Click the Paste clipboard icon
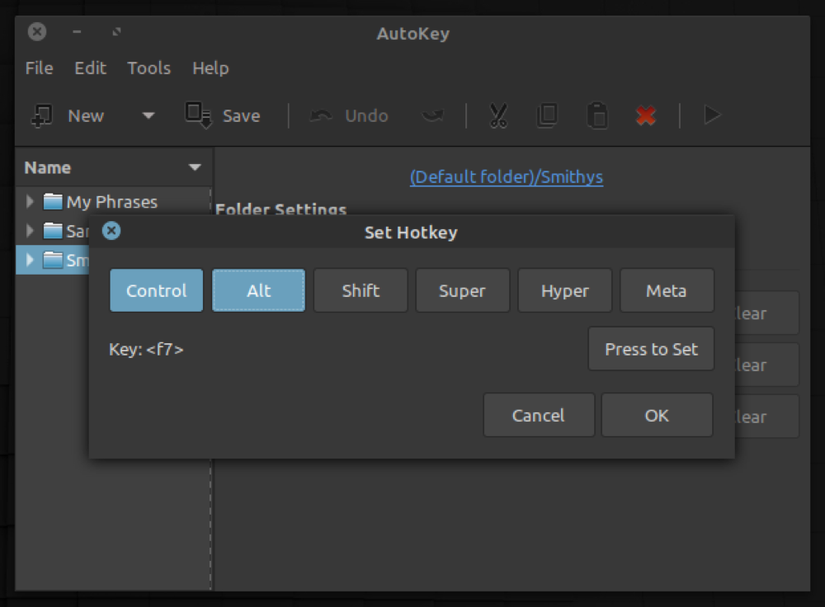This screenshot has height=607, width=825. point(597,115)
